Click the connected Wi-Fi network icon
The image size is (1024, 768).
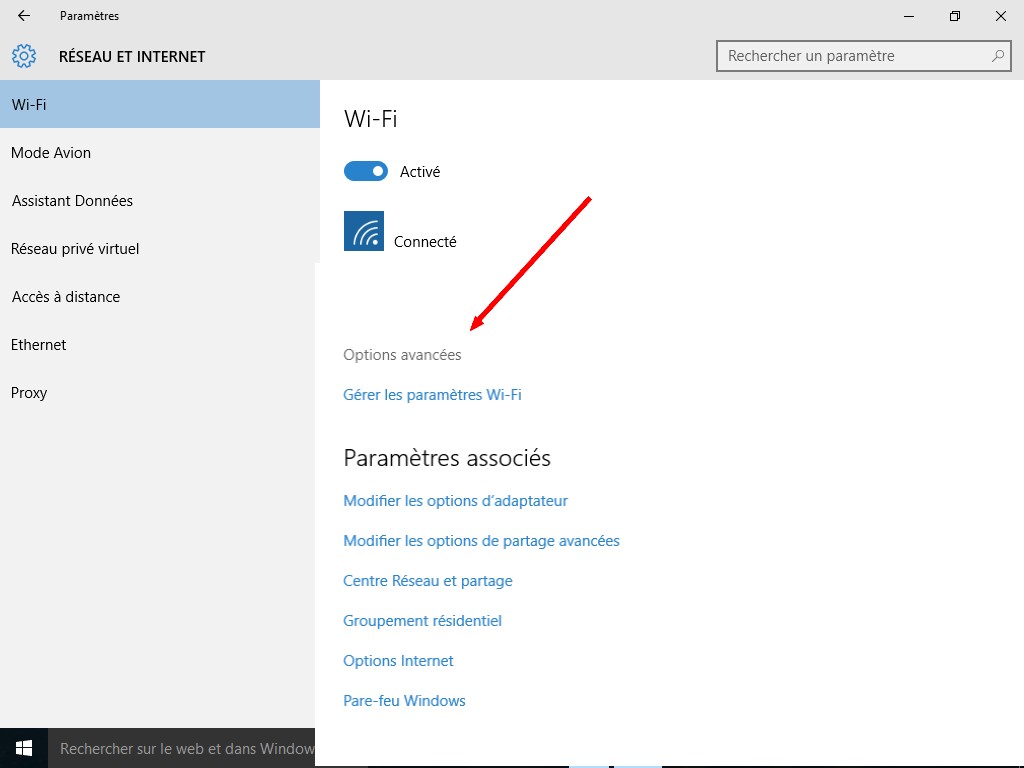click(x=364, y=231)
